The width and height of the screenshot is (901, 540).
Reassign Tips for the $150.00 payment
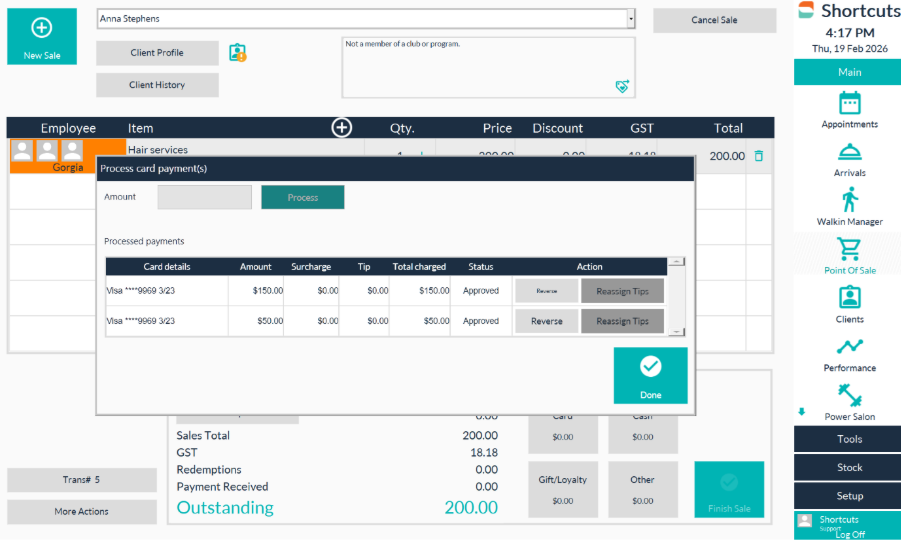pos(622,291)
